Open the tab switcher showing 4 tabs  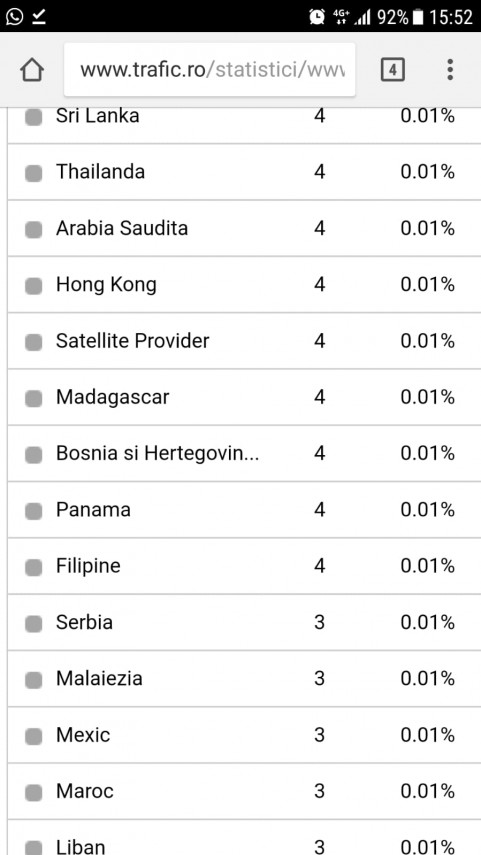tap(393, 70)
